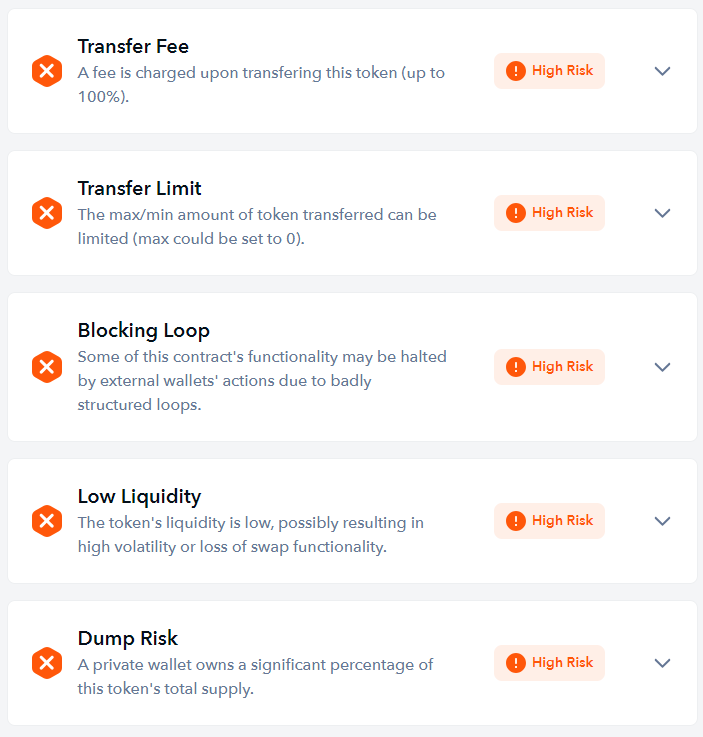The image size is (703, 737).
Task: Click the High Risk badge for Transfer Limit
Action: pyautogui.click(x=549, y=213)
